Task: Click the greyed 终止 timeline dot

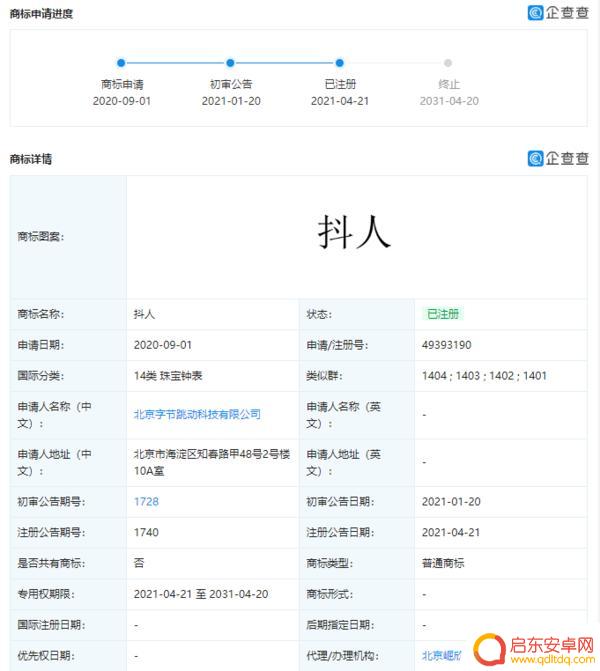Action: pyautogui.click(x=448, y=63)
